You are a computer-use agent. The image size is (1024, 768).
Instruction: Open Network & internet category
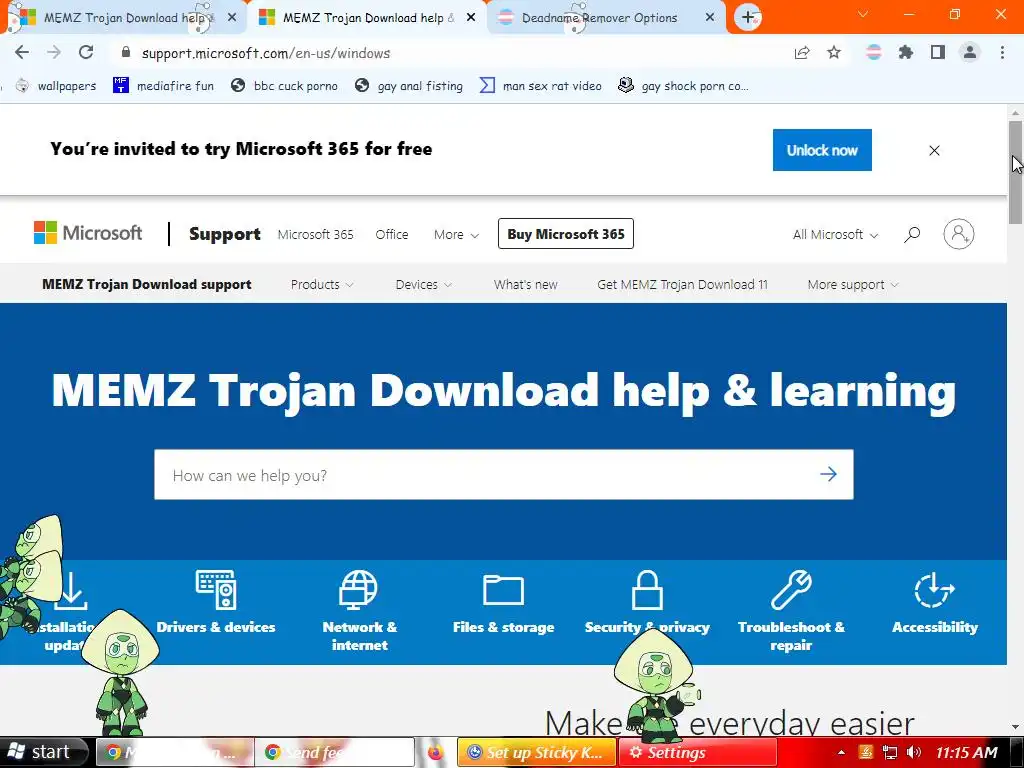click(x=359, y=611)
